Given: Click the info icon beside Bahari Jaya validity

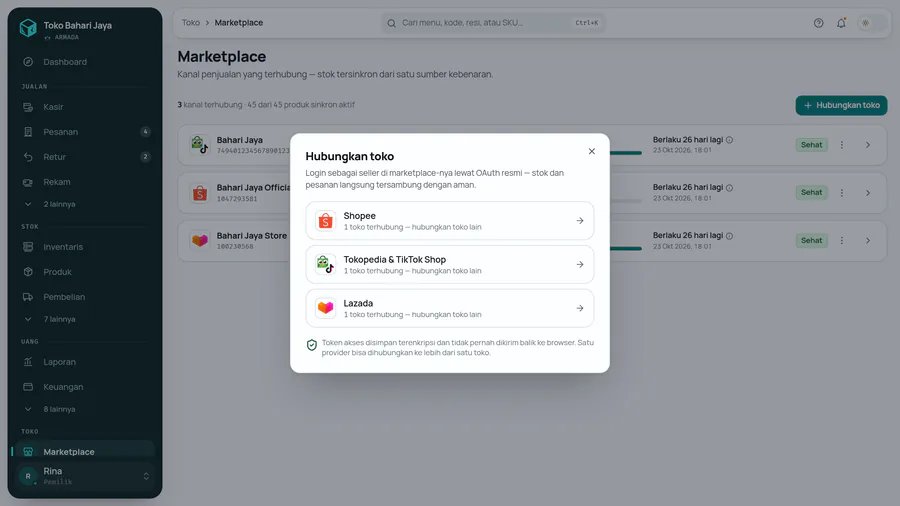Looking at the screenshot, I should [730, 140].
